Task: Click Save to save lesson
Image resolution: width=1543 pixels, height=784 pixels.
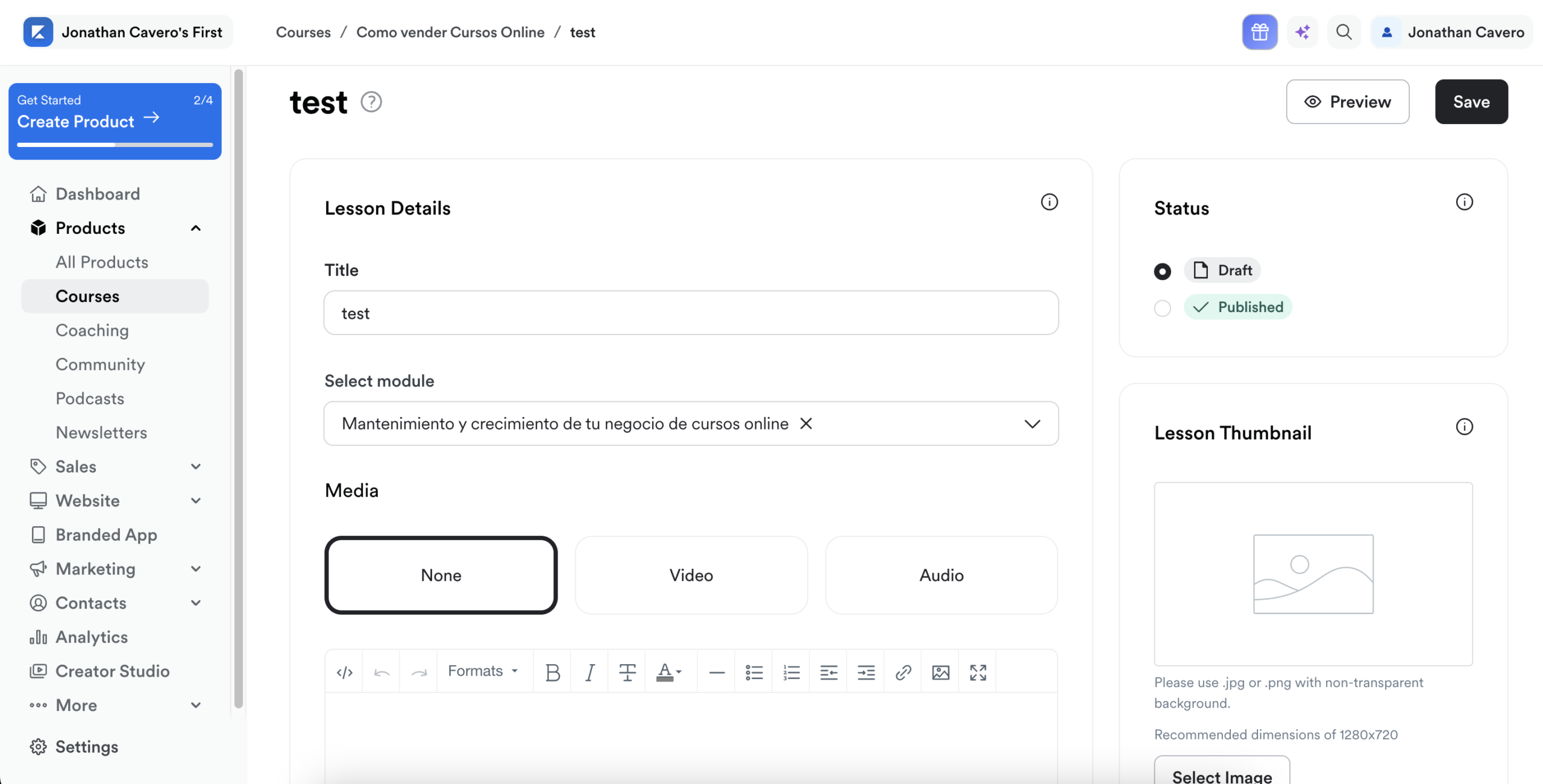Action: pyautogui.click(x=1471, y=101)
